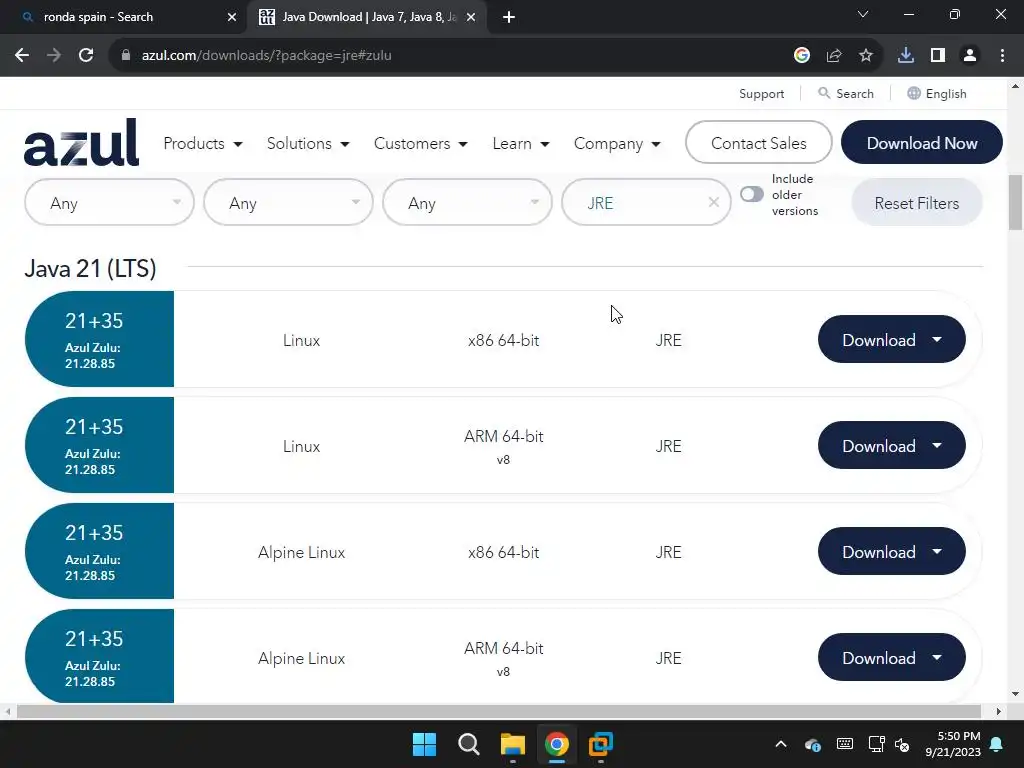Open the Support link
1024x768 pixels.
(761, 93)
